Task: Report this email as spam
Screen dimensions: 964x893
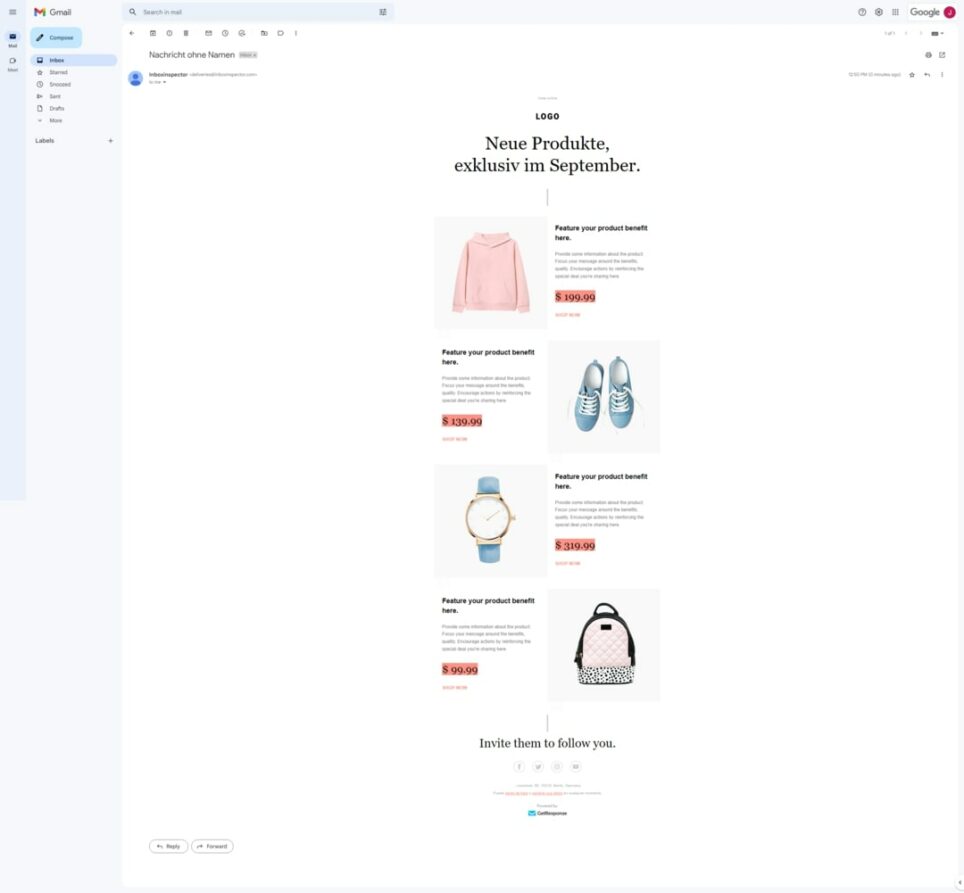Action: pos(169,33)
